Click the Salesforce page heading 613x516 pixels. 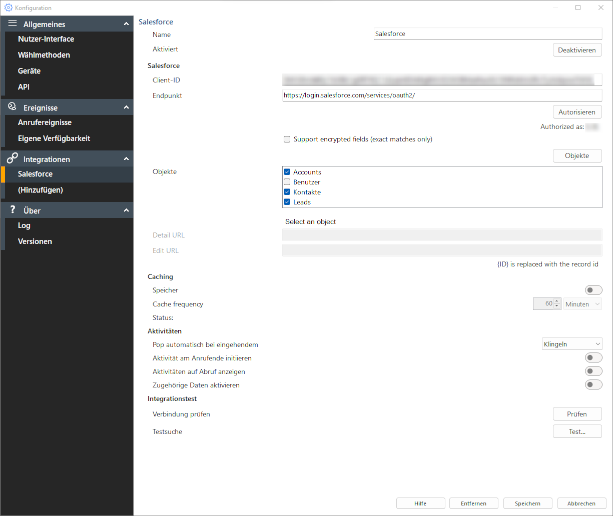click(x=156, y=22)
